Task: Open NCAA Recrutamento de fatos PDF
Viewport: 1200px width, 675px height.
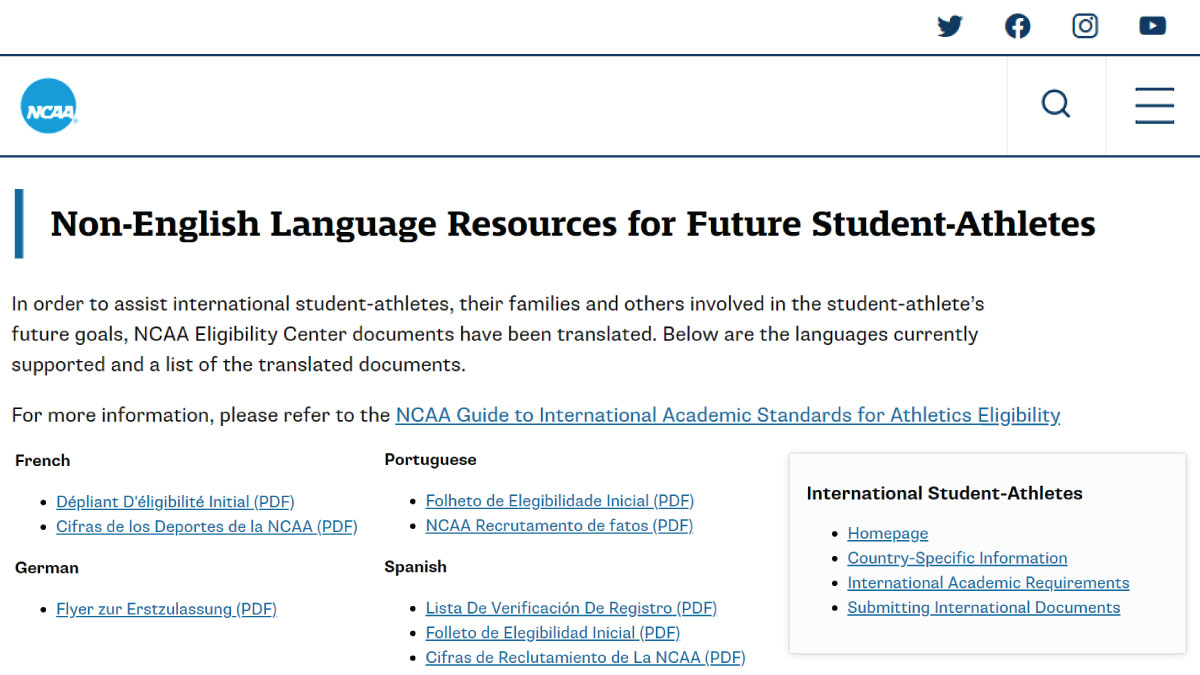Action: 559,525
